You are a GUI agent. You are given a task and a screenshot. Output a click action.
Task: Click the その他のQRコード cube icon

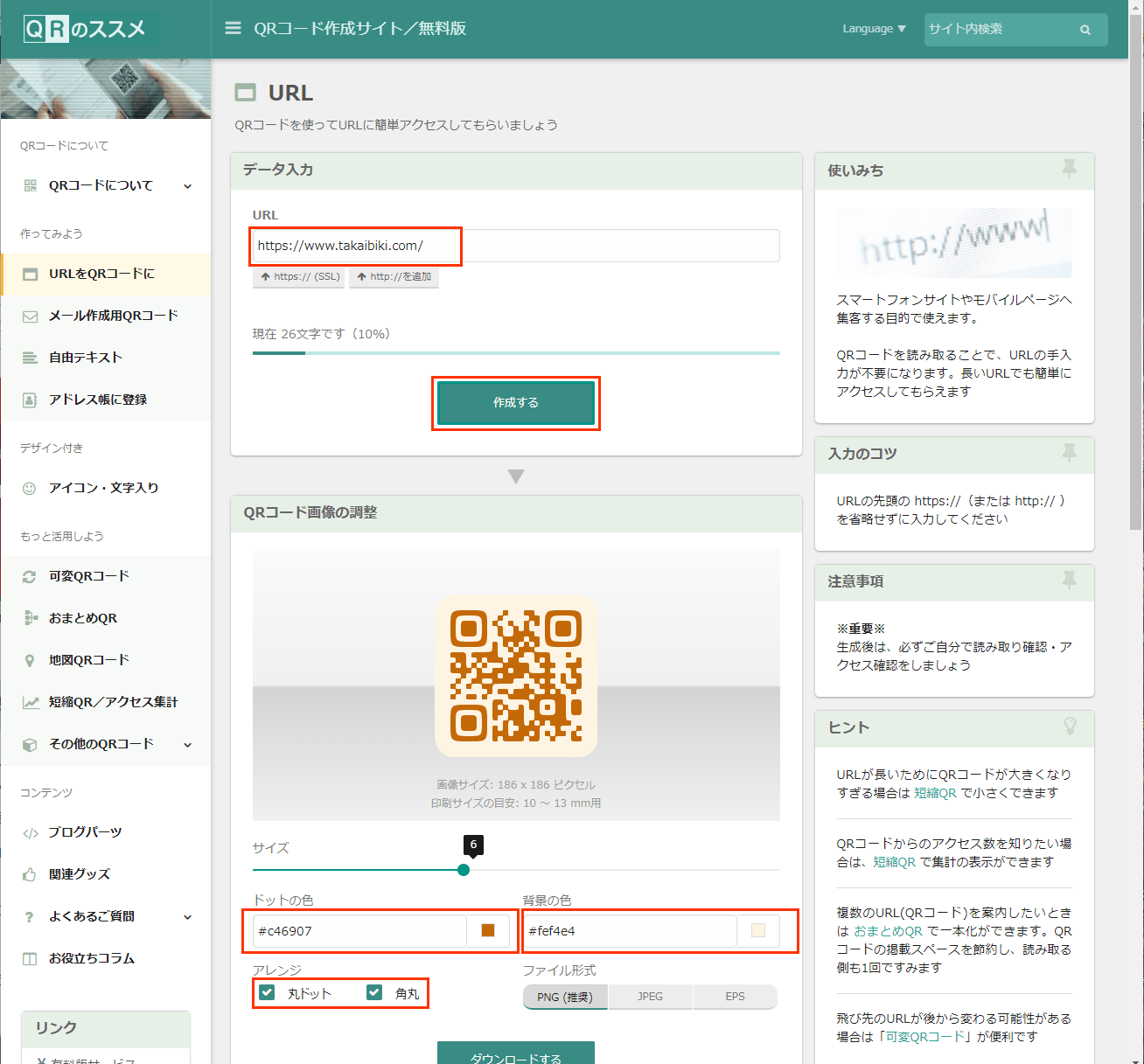(x=30, y=744)
